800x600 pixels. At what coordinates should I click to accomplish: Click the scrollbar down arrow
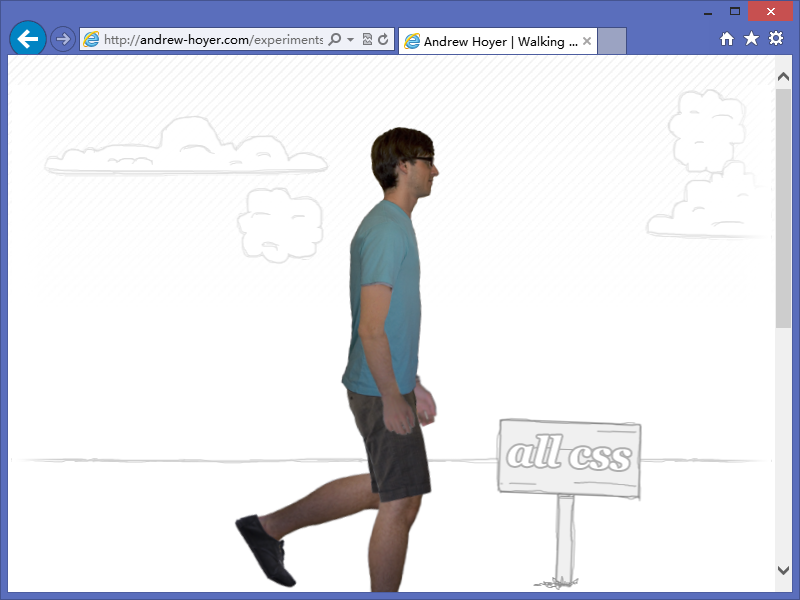point(783,570)
